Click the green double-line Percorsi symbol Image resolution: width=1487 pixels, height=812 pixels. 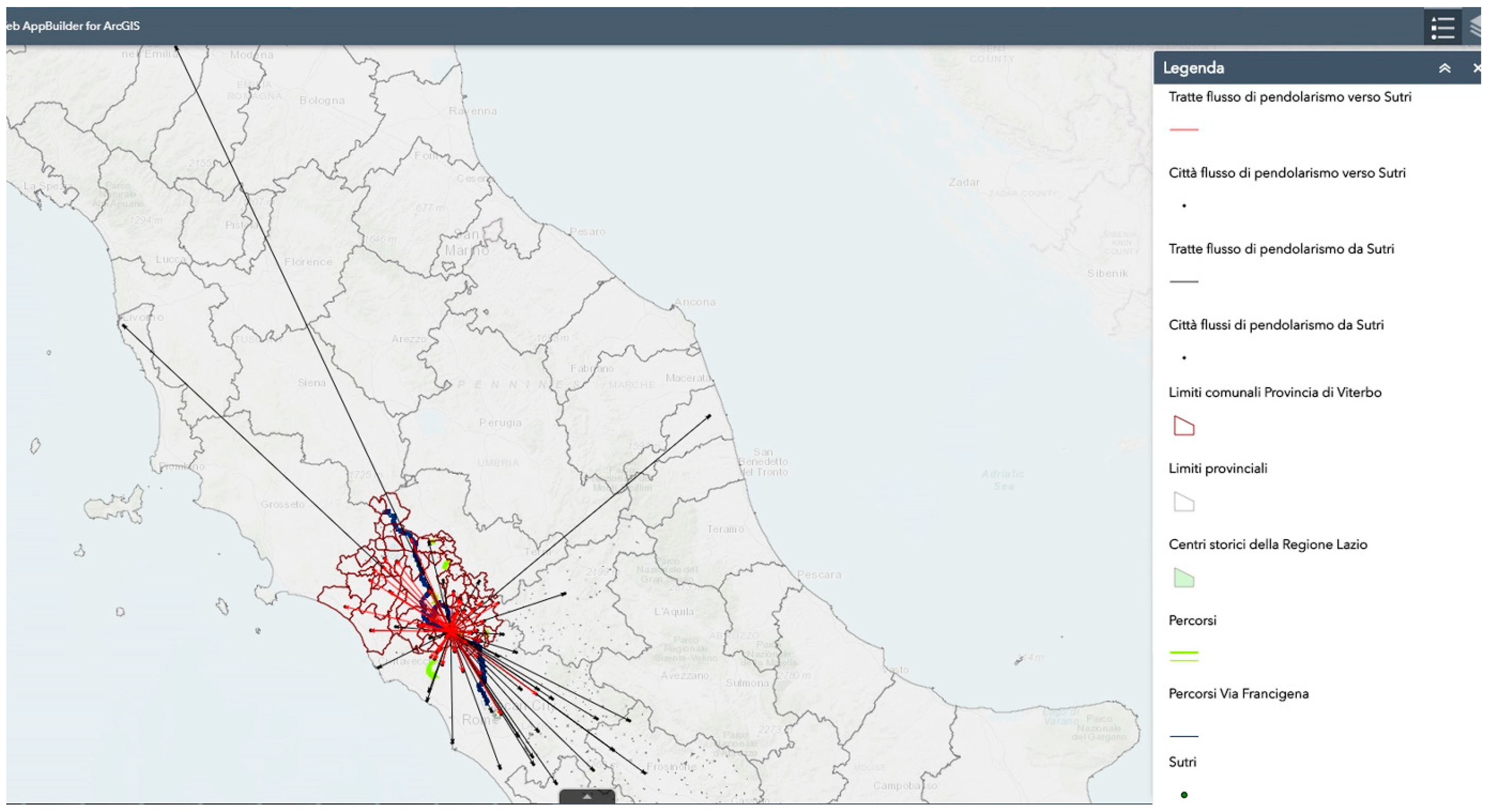[1183, 656]
